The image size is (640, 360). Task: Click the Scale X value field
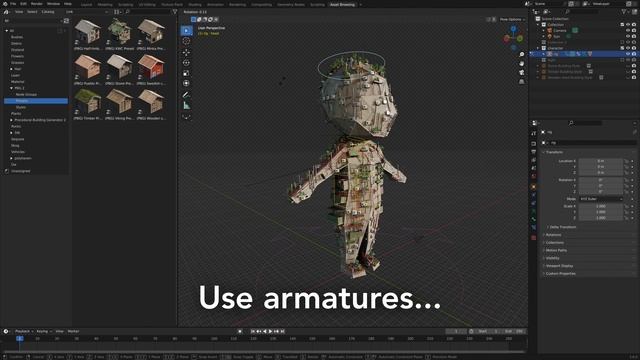(601, 207)
